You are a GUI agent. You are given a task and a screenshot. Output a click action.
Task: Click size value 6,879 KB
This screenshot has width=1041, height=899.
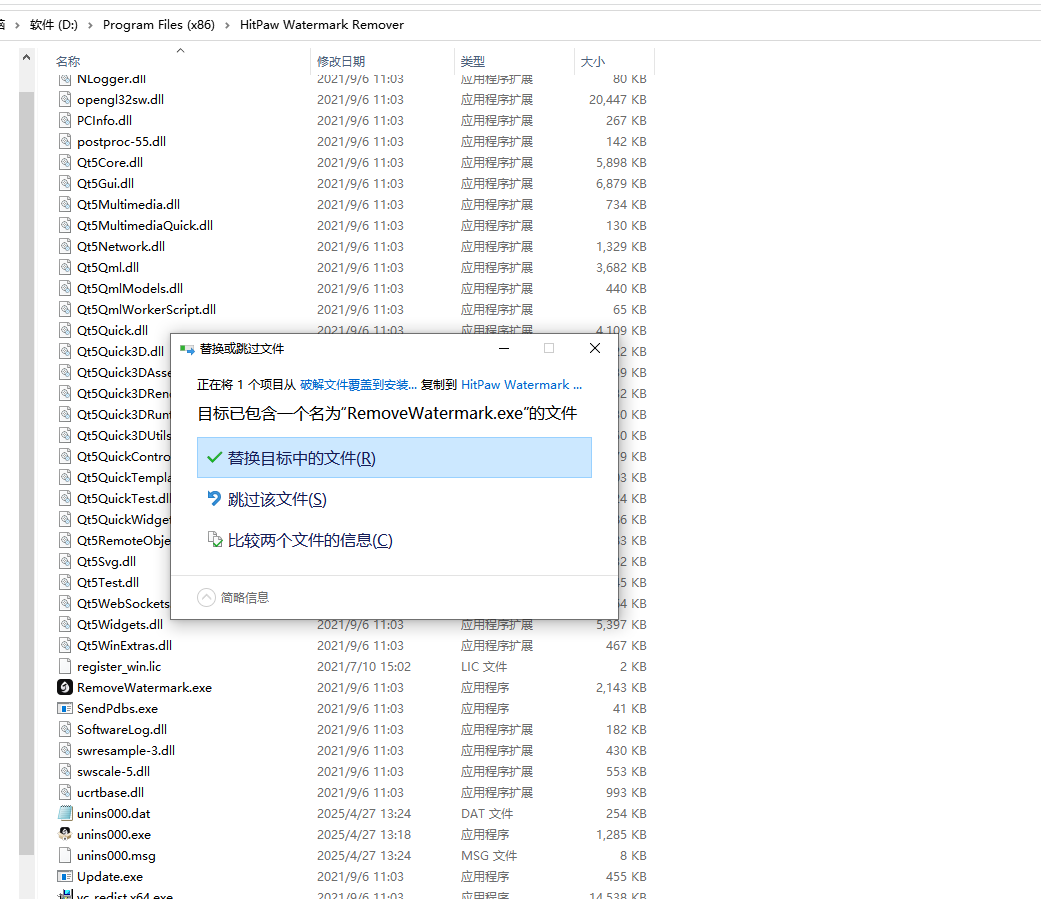(x=621, y=184)
